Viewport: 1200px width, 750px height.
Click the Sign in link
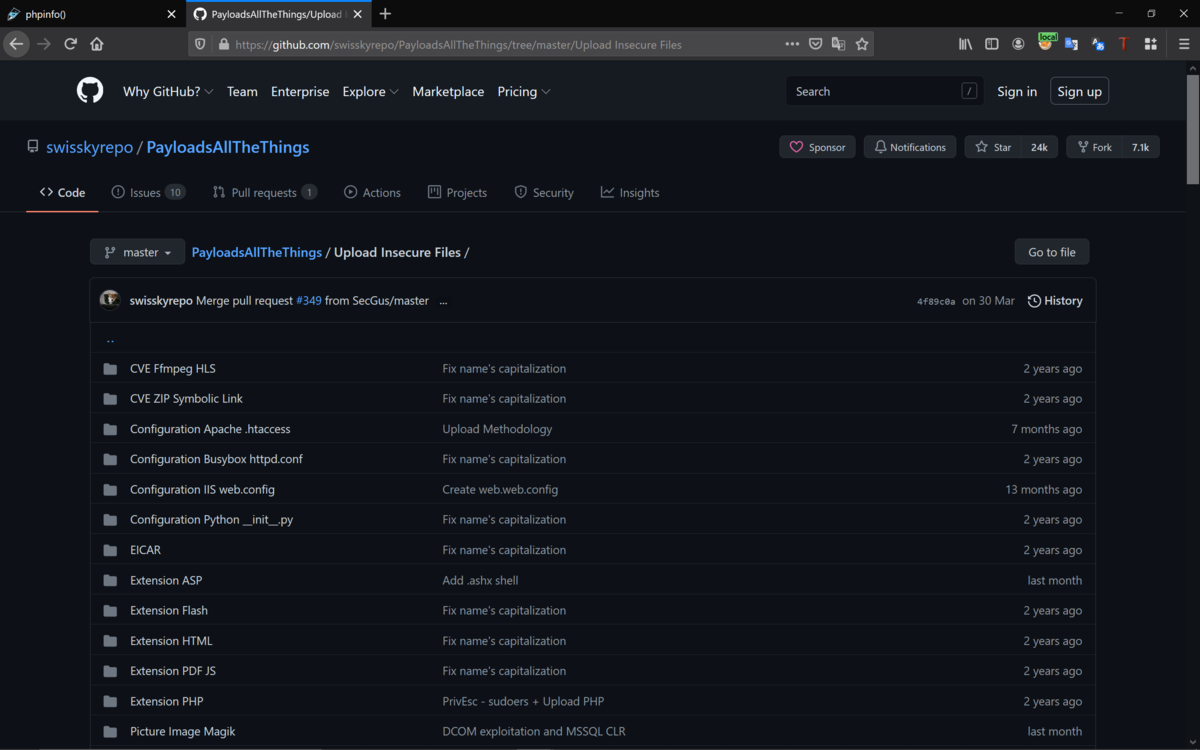point(1017,91)
